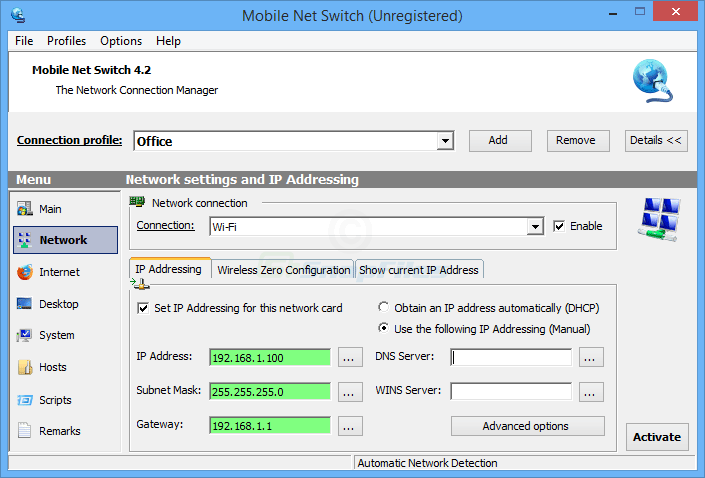Click the Gateway field 192.168.1.1
Image resolution: width=705 pixels, height=478 pixels.
point(270,426)
